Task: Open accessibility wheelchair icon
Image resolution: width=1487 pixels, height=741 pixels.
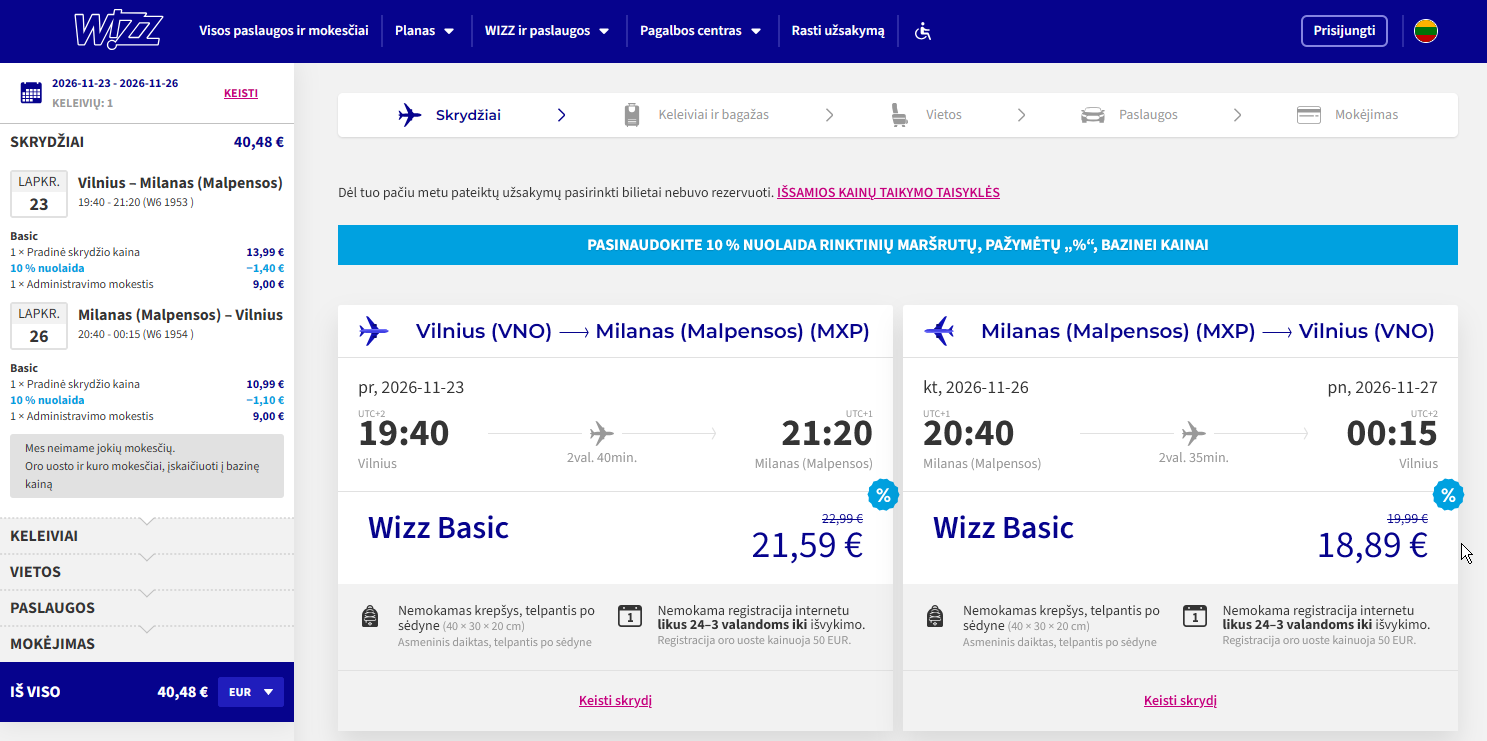Action: 923,31
